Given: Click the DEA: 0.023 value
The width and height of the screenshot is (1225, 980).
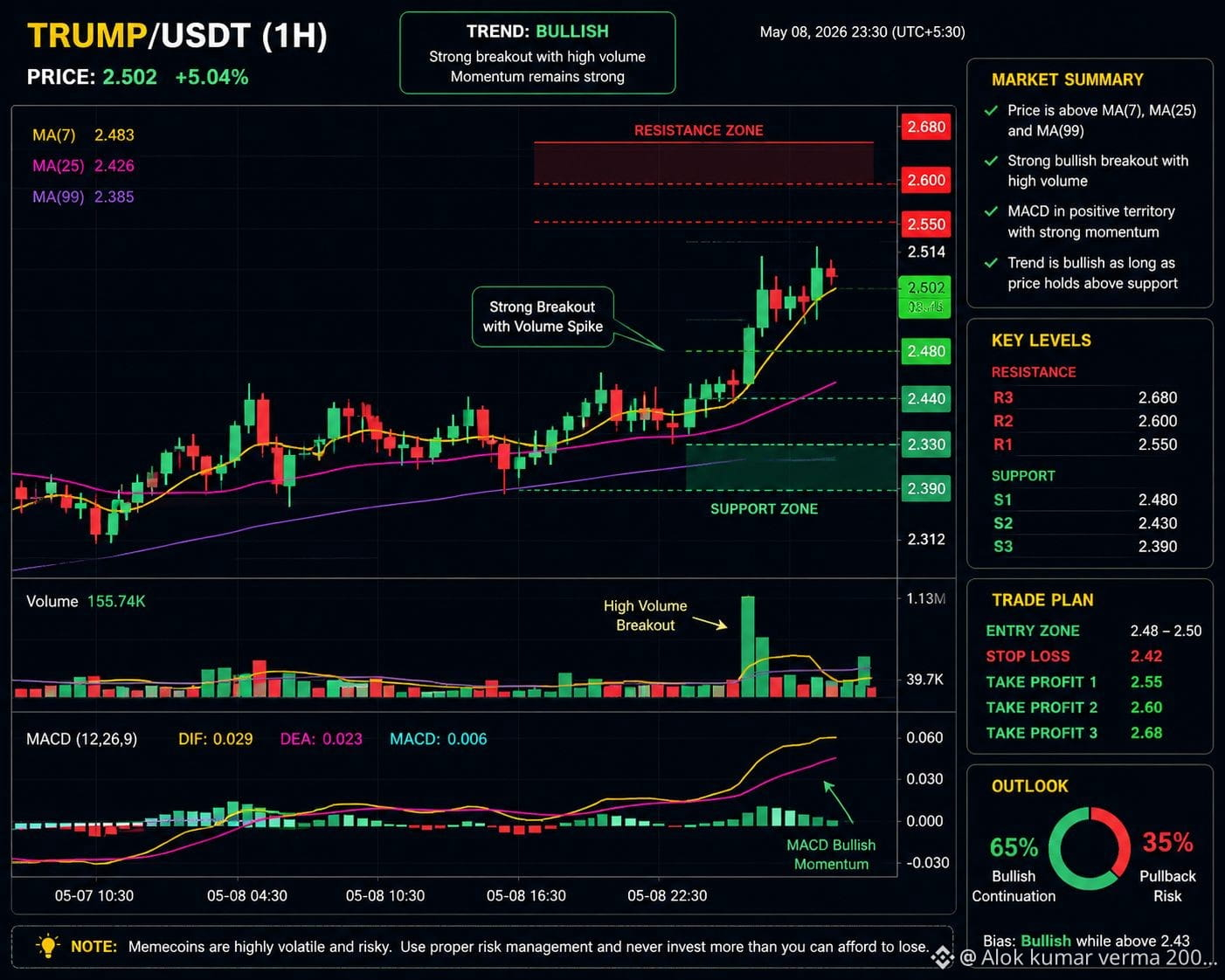Looking at the screenshot, I should click(x=322, y=740).
